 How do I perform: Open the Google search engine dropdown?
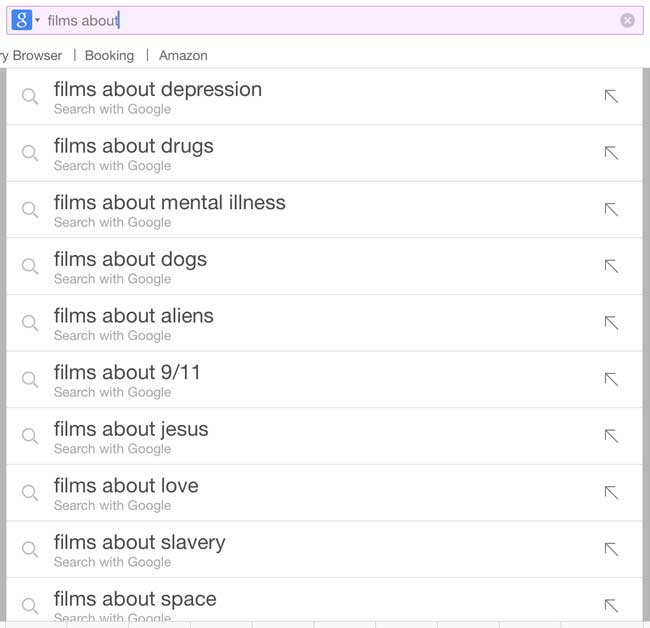point(26,20)
